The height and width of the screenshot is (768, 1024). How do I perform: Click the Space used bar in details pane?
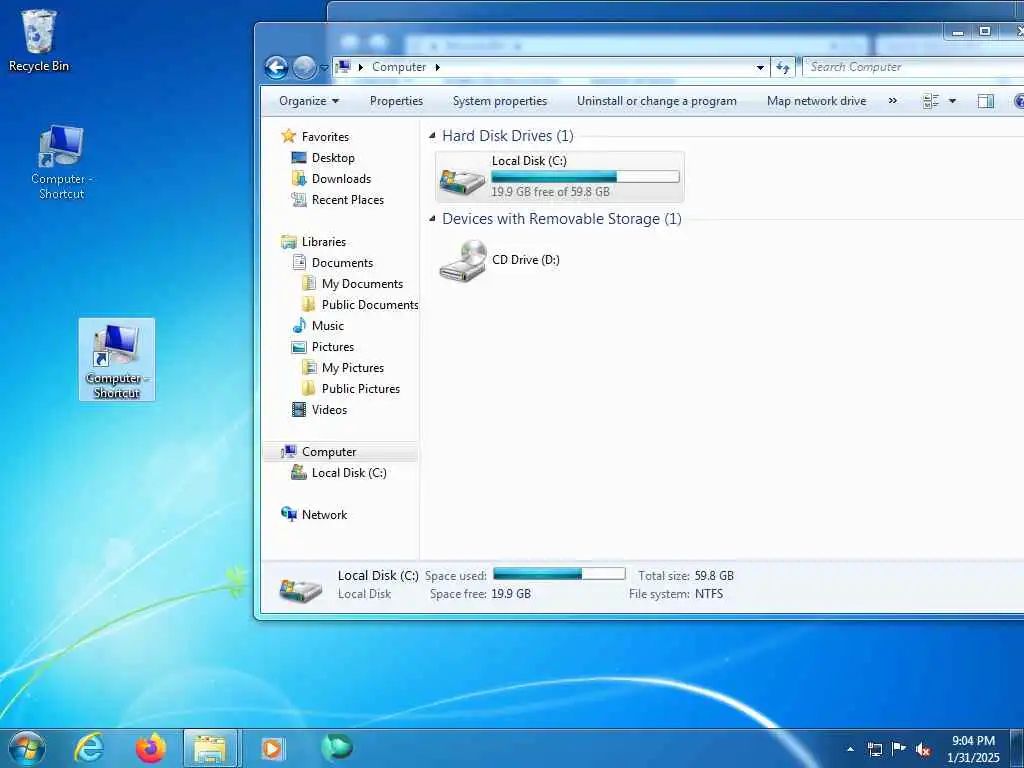(x=559, y=574)
